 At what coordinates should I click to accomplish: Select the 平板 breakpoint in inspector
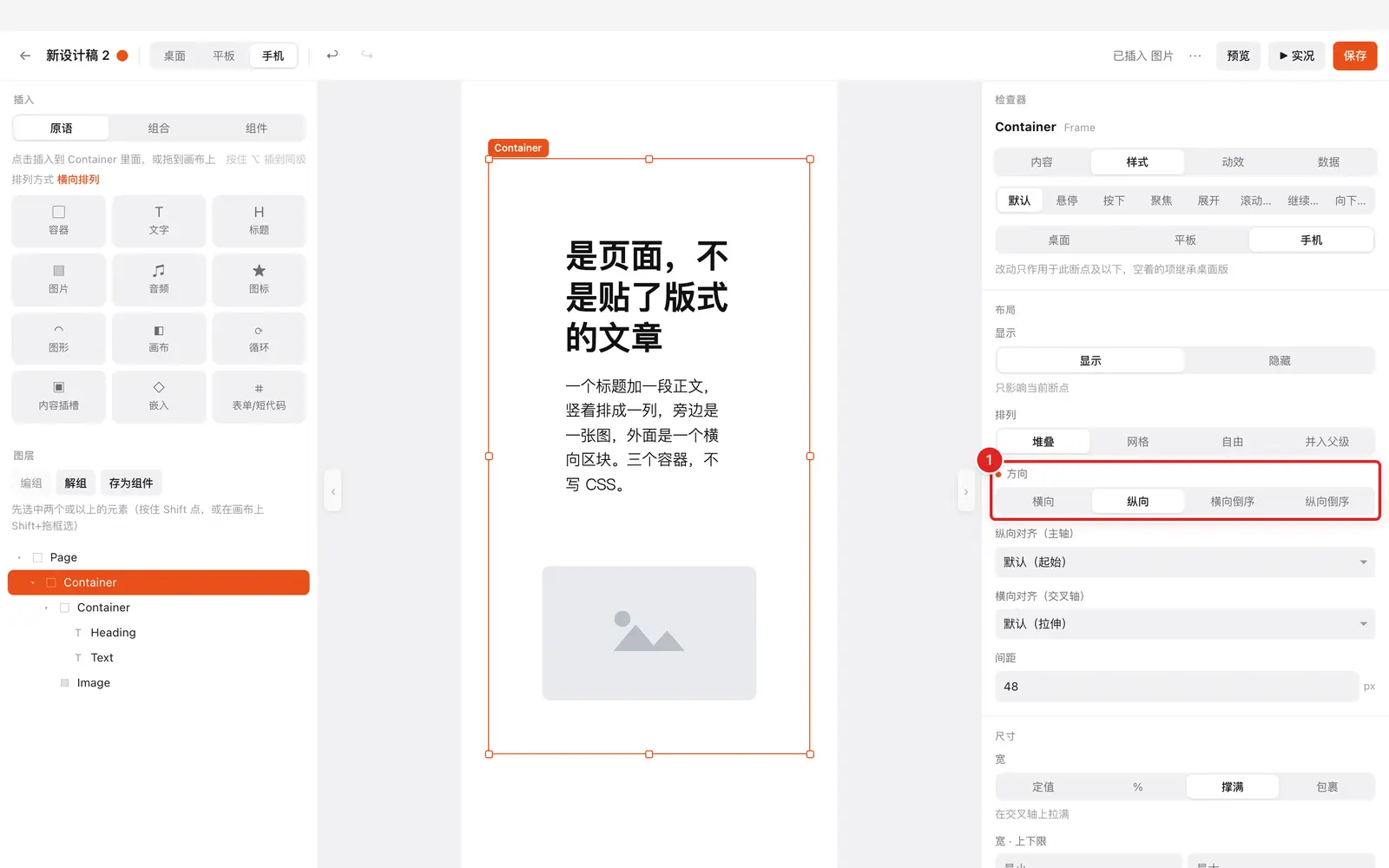click(x=1185, y=240)
